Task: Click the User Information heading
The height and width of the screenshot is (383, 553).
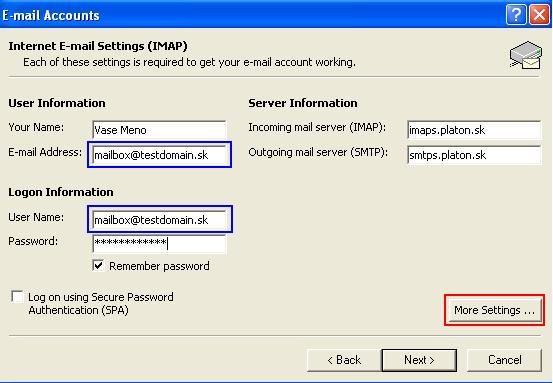Action: point(57,103)
